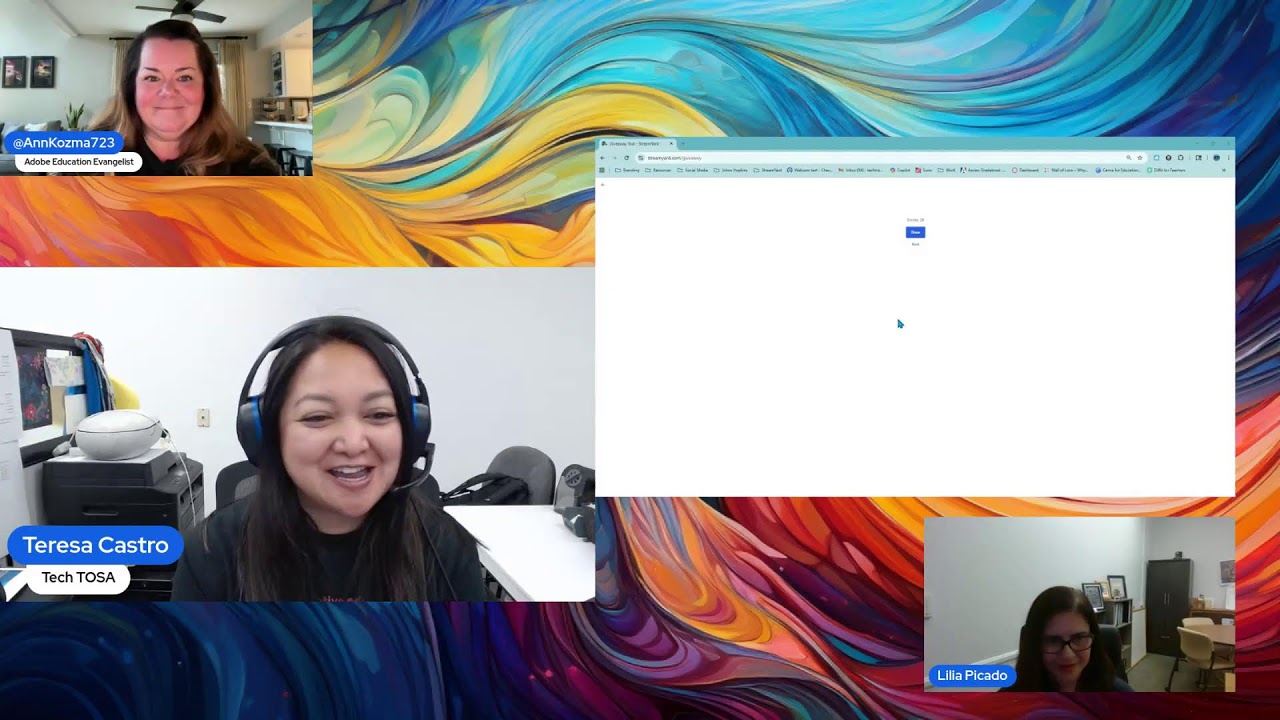Viewport: 1280px width, 720px height.
Task: Open the Chrome apps grid shortcut
Action: pos(602,170)
